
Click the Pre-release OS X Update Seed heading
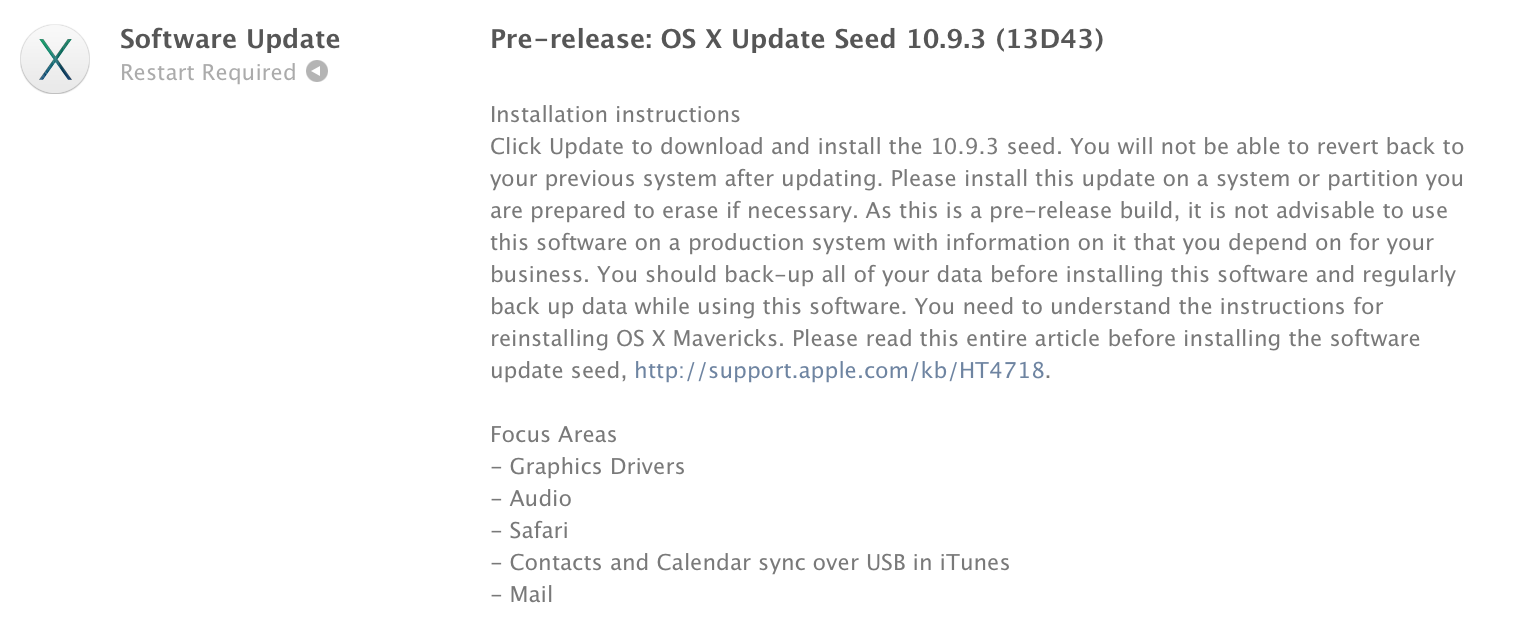(x=740, y=40)
